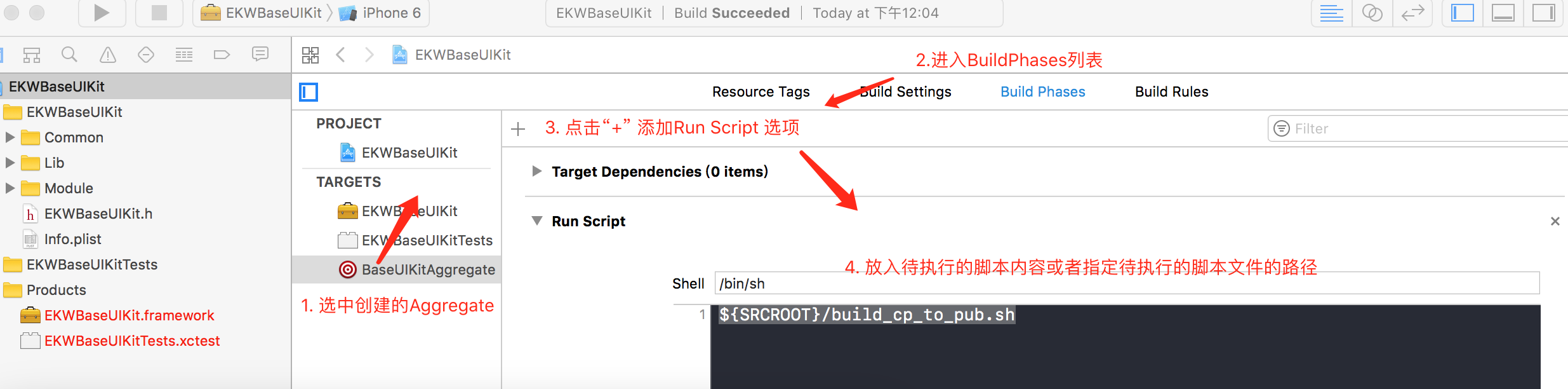
Task: Expand Target Dependencies section
Action: 537,172
